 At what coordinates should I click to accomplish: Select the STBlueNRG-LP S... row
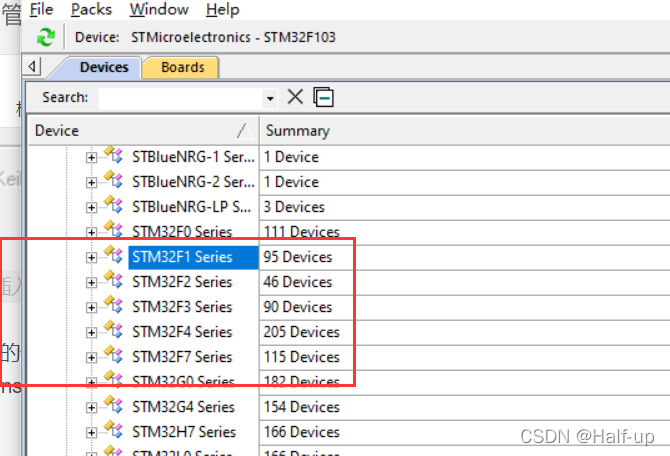(x=191, y=207)
